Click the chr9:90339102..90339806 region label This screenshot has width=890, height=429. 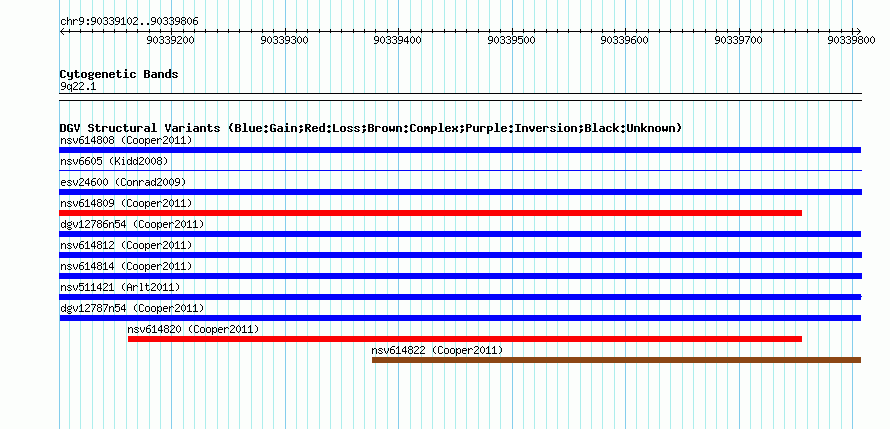129,22
